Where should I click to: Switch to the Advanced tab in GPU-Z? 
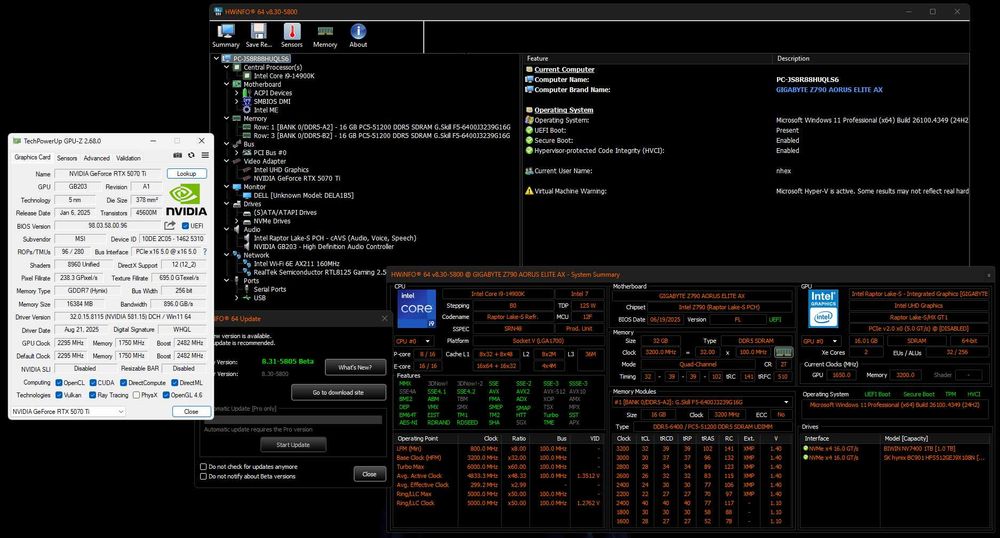pos(96,157)
